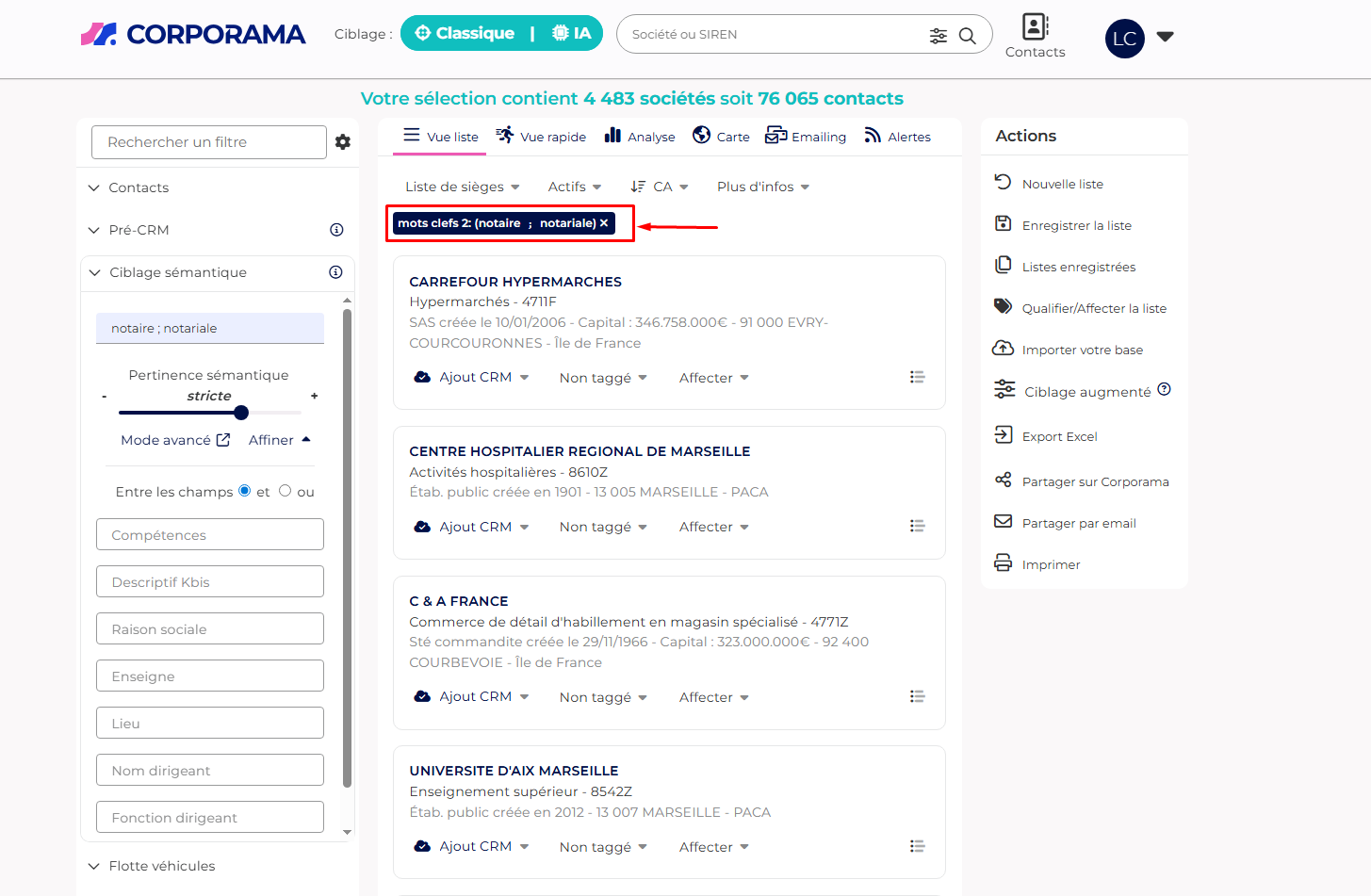Image resolution: width=1371 pixels, height=896 pixels.
Task: Open UNIVERSITE D'AIX MARSEILLE company link
Action: tap(514, 771)
